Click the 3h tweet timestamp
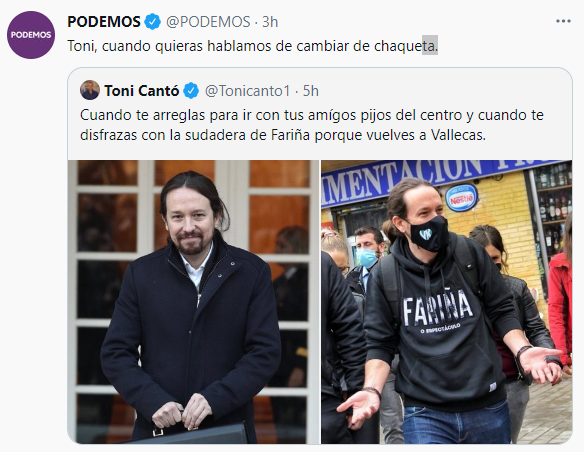Screen dimensions: 584x452 [270, 22]
